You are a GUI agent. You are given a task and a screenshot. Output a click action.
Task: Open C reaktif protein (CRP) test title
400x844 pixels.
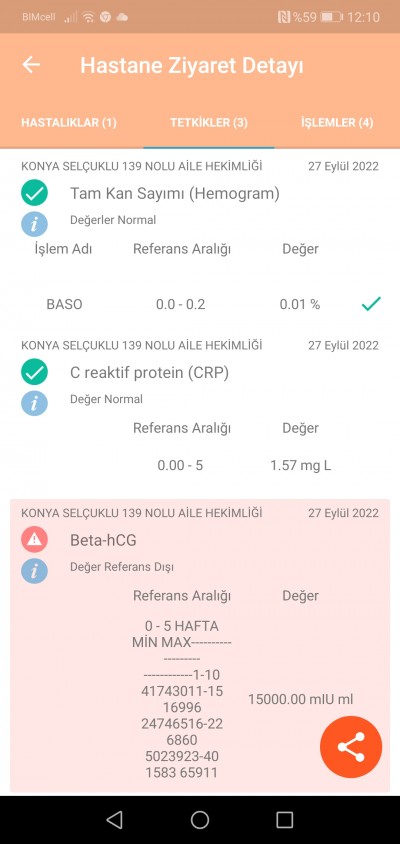150,372
